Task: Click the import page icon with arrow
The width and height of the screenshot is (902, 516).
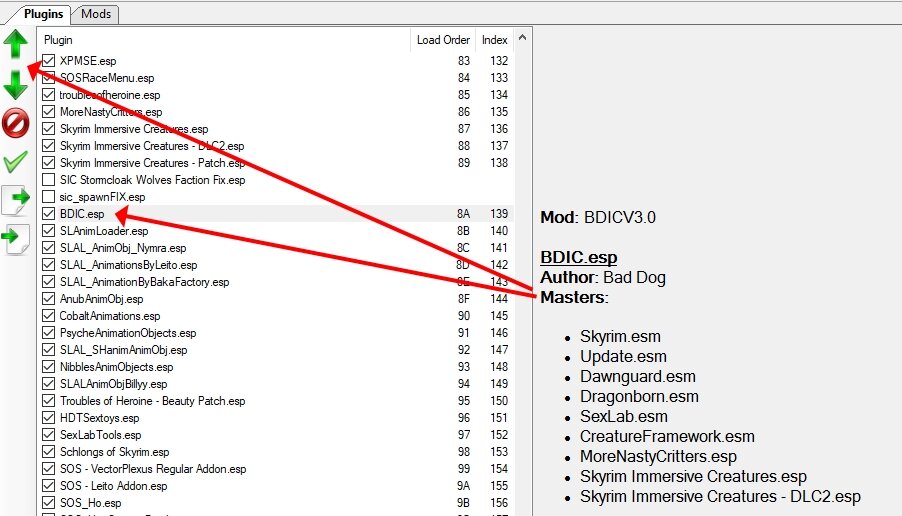Action: tap(16, 240)
